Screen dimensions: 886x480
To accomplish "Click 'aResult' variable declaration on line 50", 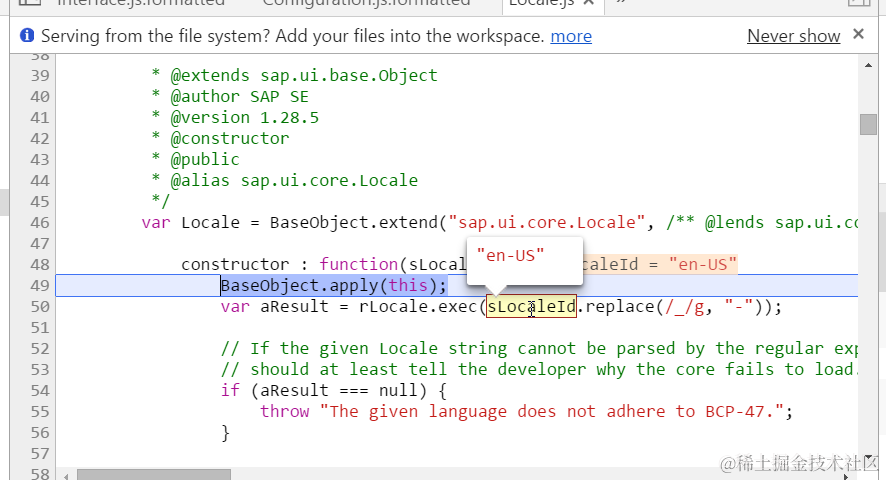I will coord(294,306).
